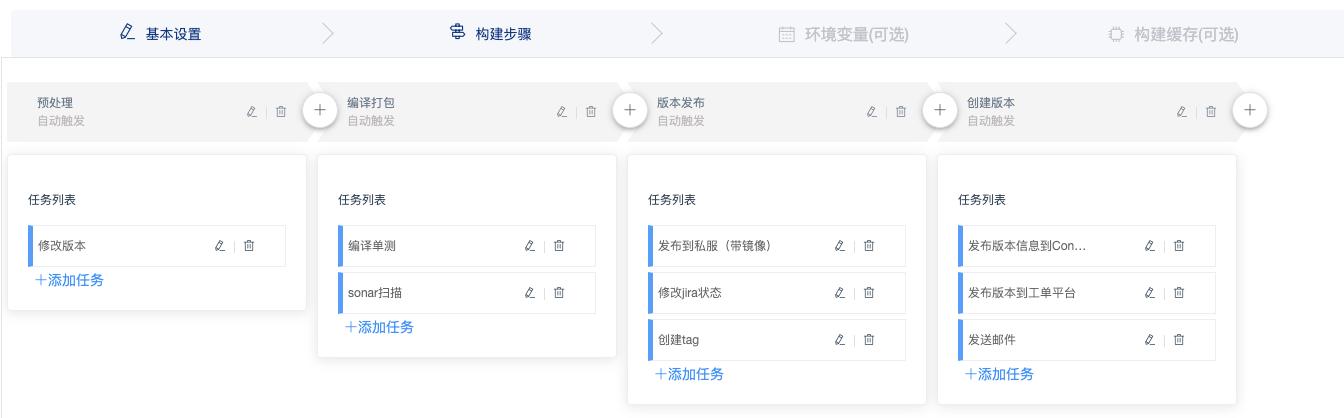Delete the 修改jira状态 task
Image resolution: width=1344 pixels, height=418 pixels.
coord(869,293)
